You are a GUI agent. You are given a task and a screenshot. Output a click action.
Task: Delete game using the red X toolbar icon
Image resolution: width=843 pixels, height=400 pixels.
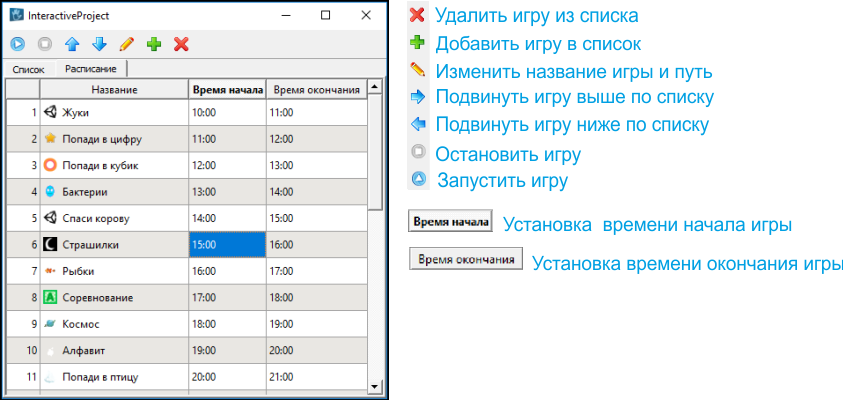[181, 44]
